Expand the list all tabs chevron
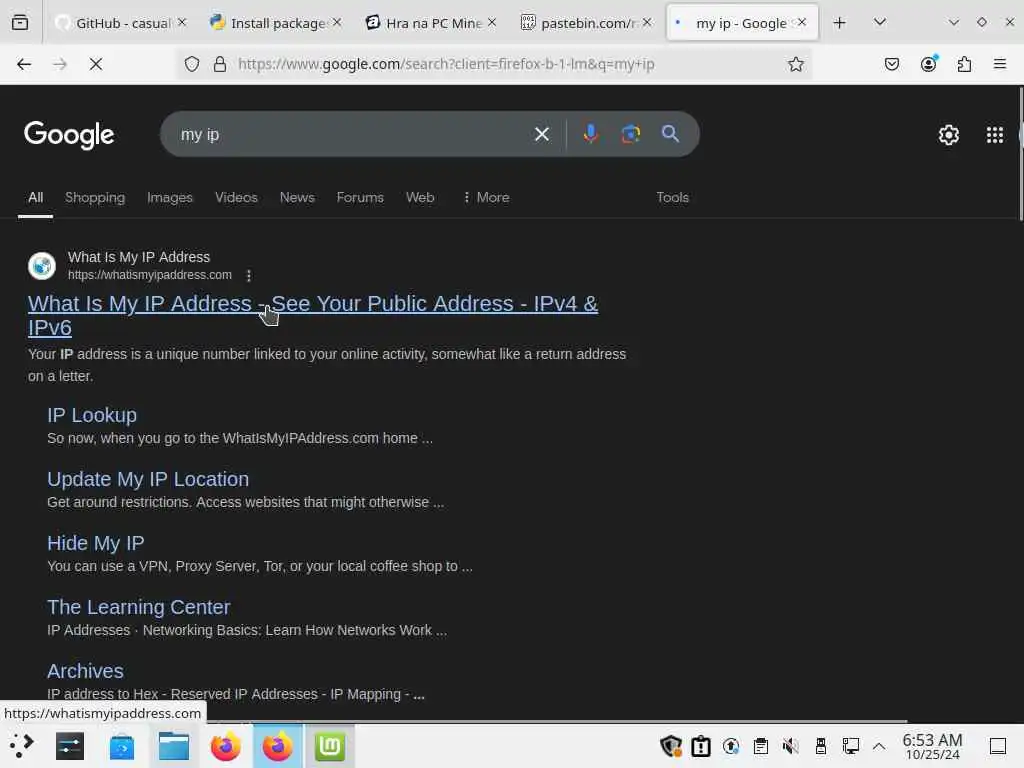 tap(880, 22)
